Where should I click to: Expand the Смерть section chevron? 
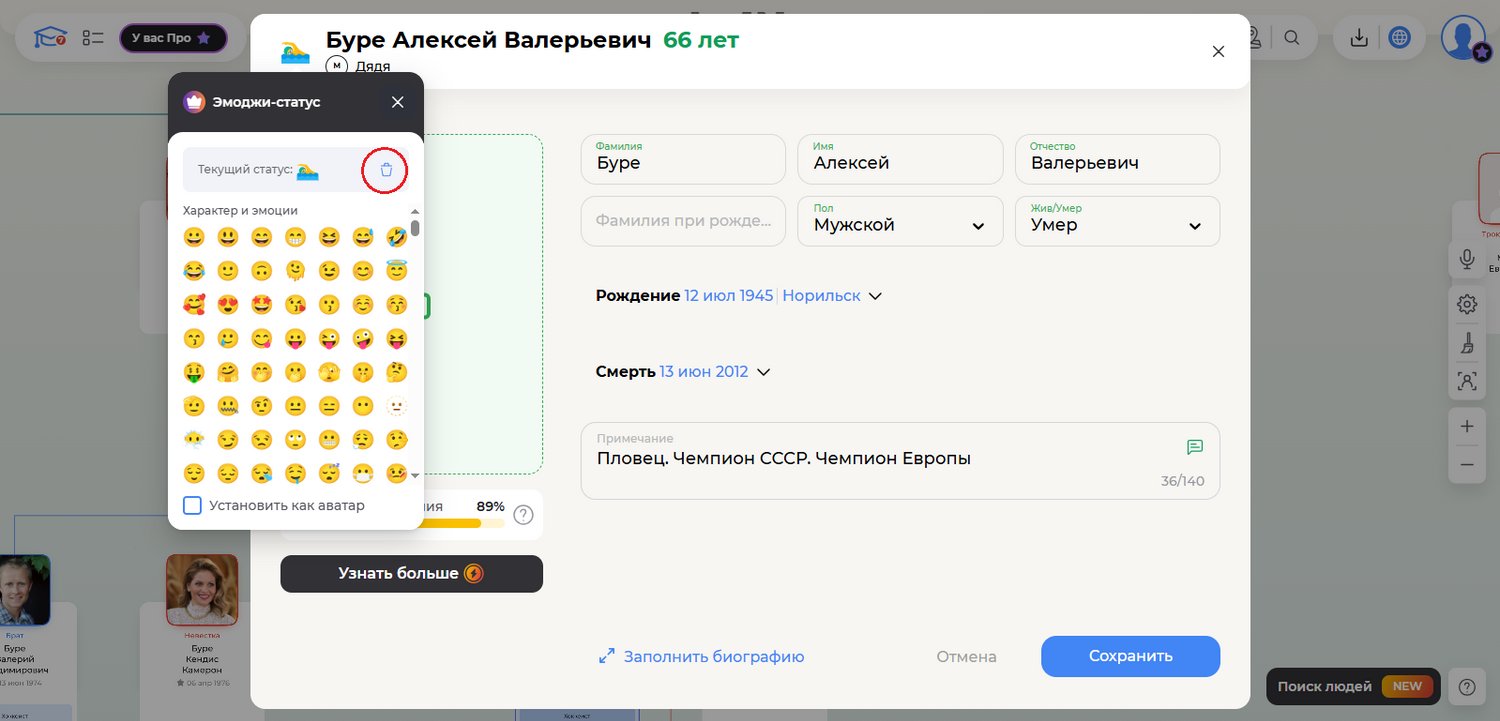pos(764,372)
